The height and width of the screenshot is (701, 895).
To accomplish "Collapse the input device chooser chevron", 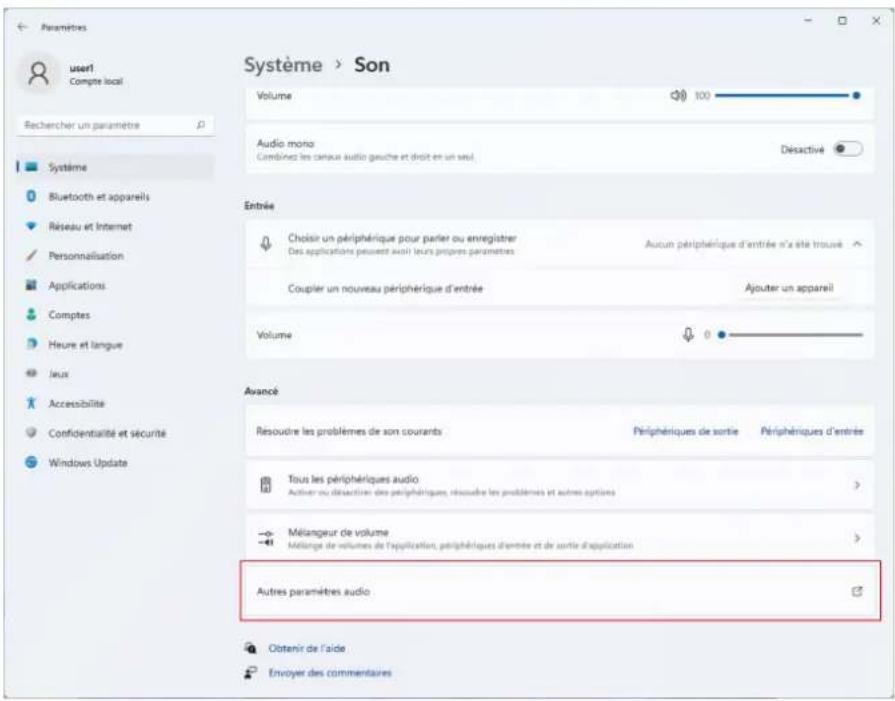I will [857, 244].
